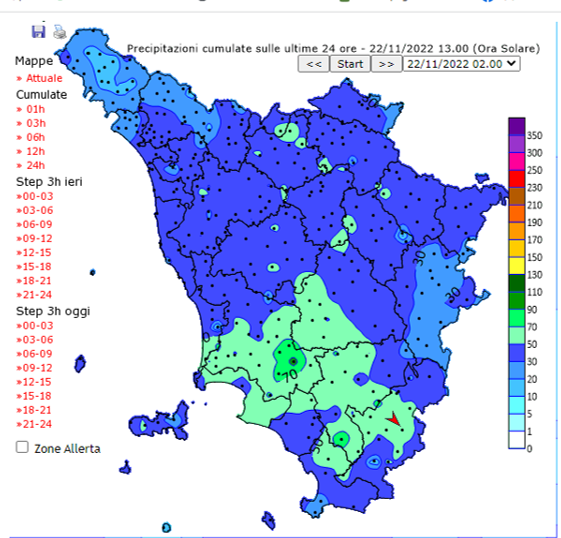
Task: Open the date and time dropdown
Action: [x=461, y=64]
